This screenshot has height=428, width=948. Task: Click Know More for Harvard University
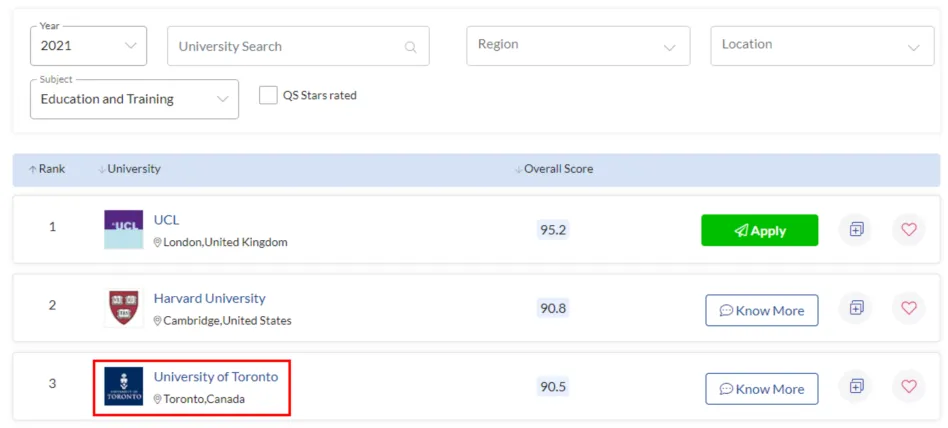(762, 311)
